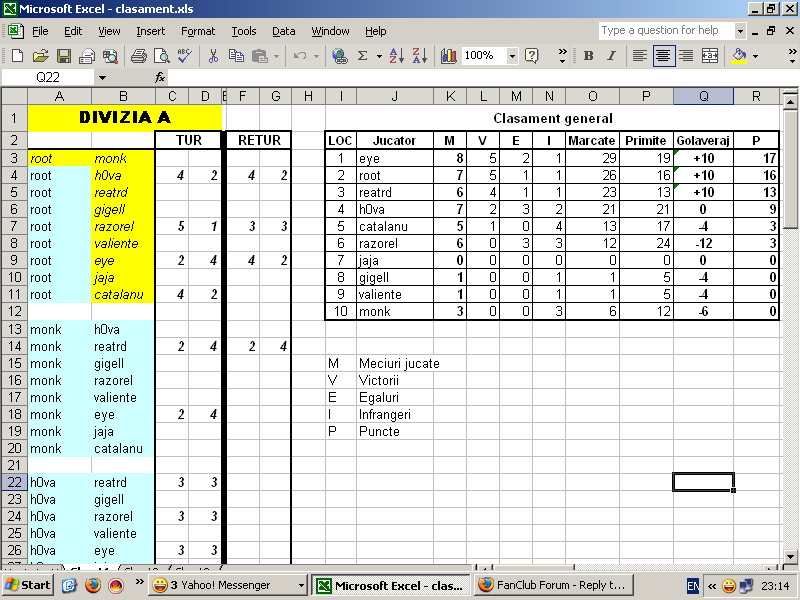Click the Cut scissors icon

[213, 56]
